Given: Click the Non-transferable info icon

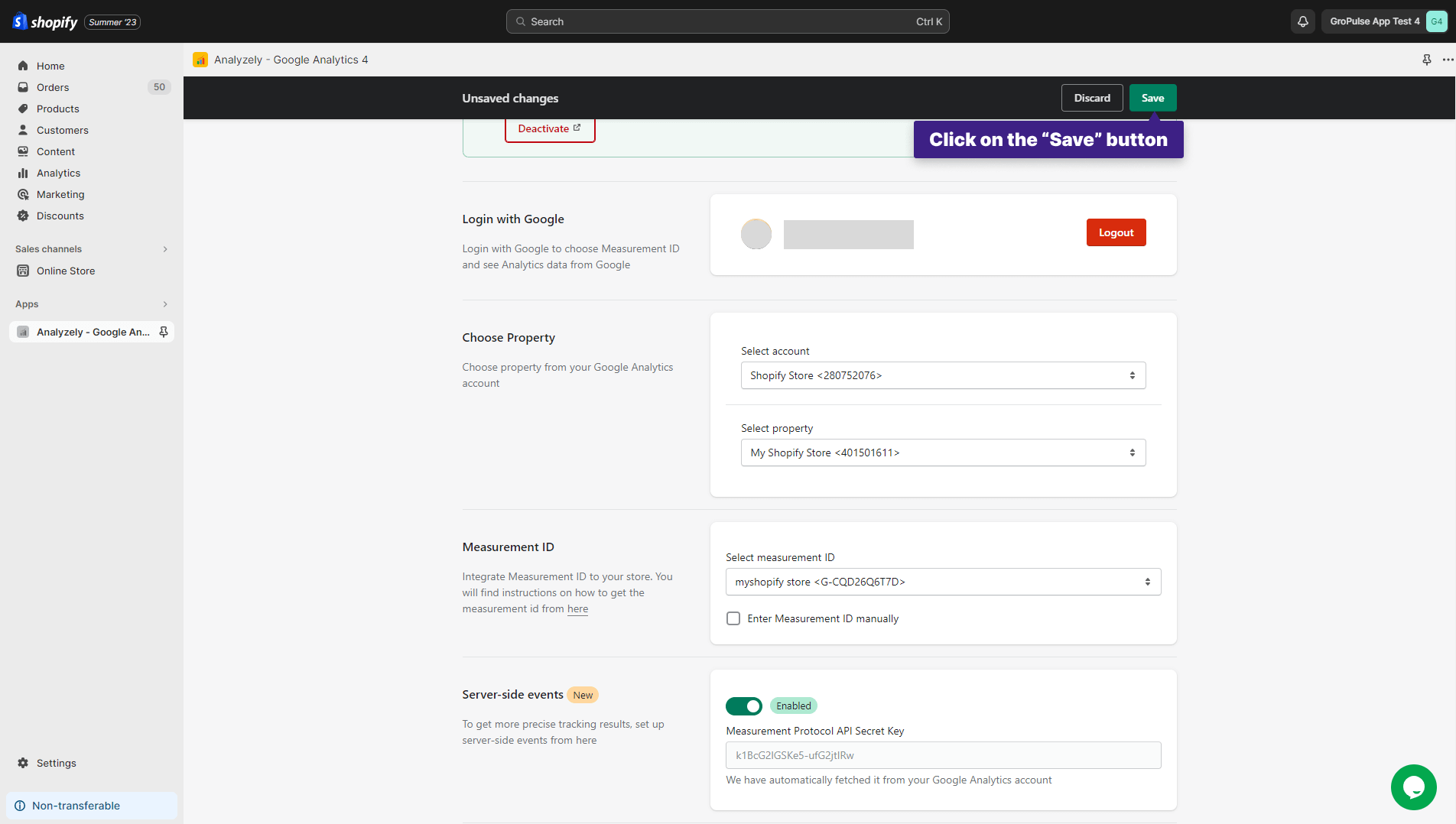Looking at the screenshot, I should (20, 806).
